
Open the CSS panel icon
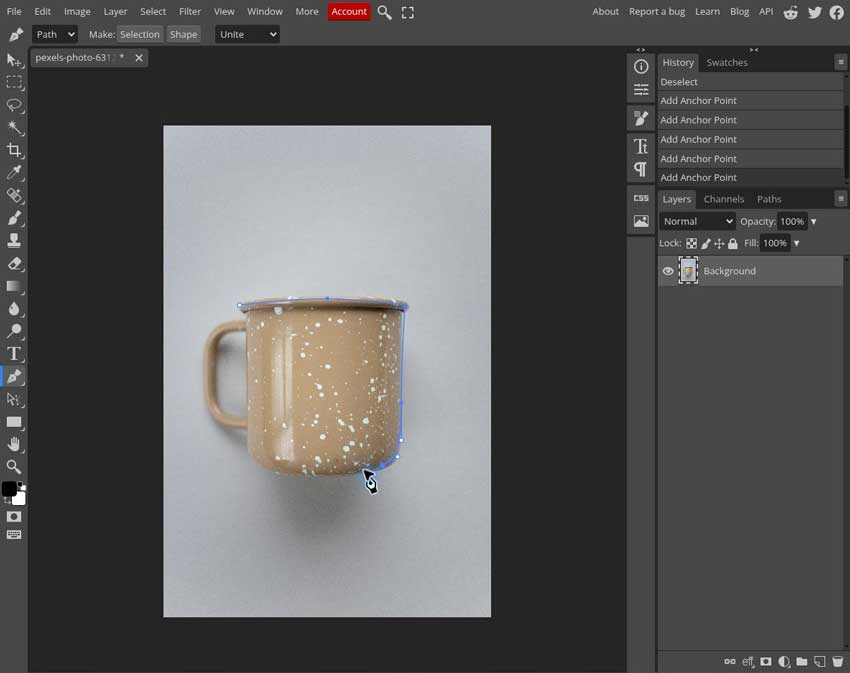coord(641,198)
